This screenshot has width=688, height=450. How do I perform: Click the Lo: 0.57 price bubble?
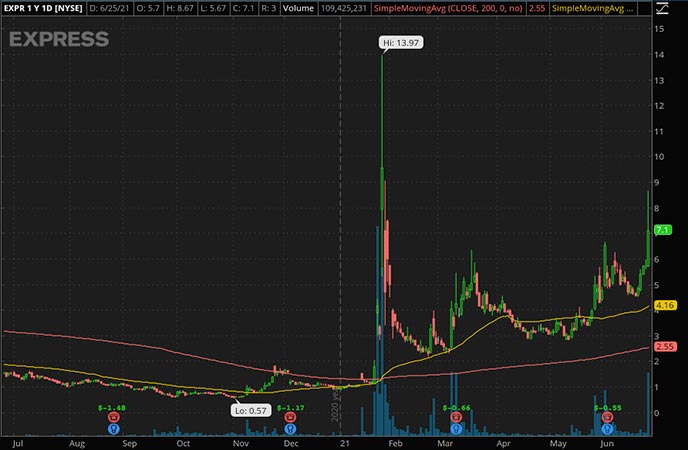tap(251, 411)
